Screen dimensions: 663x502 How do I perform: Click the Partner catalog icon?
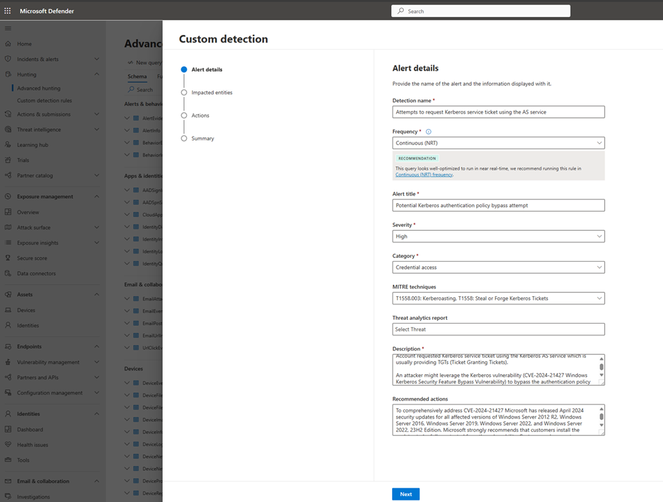8,175
